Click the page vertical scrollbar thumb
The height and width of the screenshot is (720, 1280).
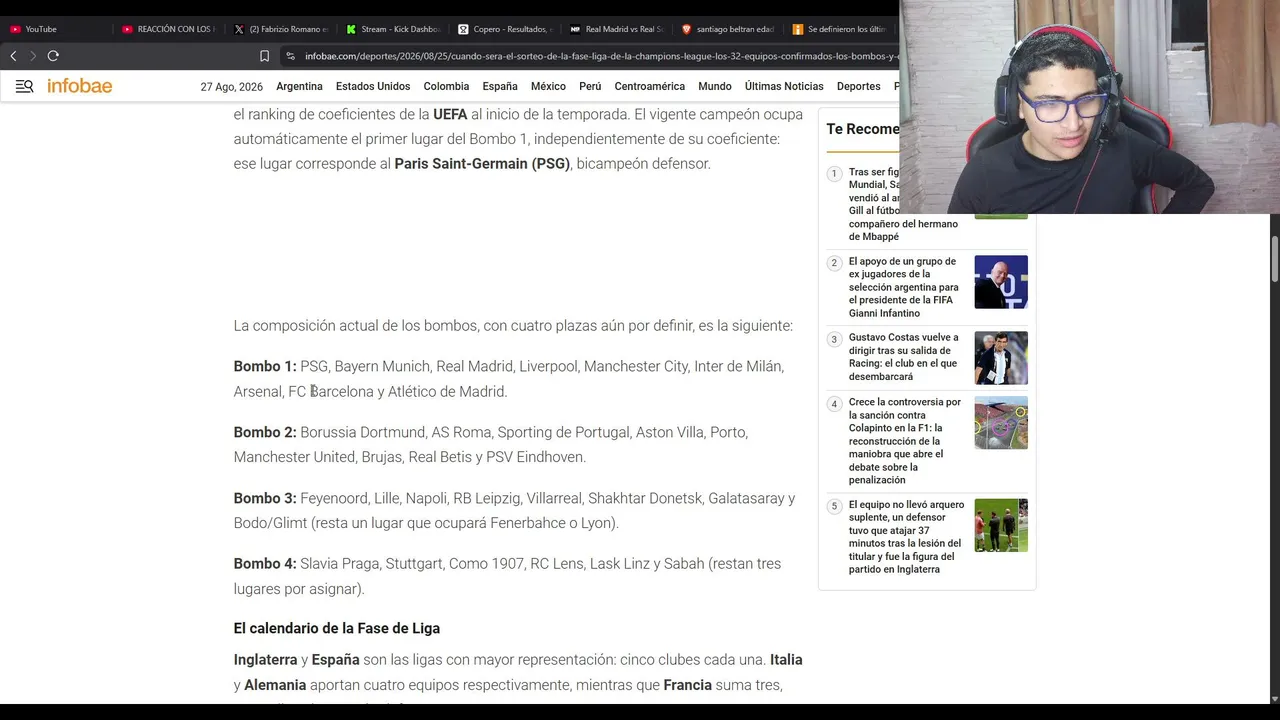pos(1274,260)
